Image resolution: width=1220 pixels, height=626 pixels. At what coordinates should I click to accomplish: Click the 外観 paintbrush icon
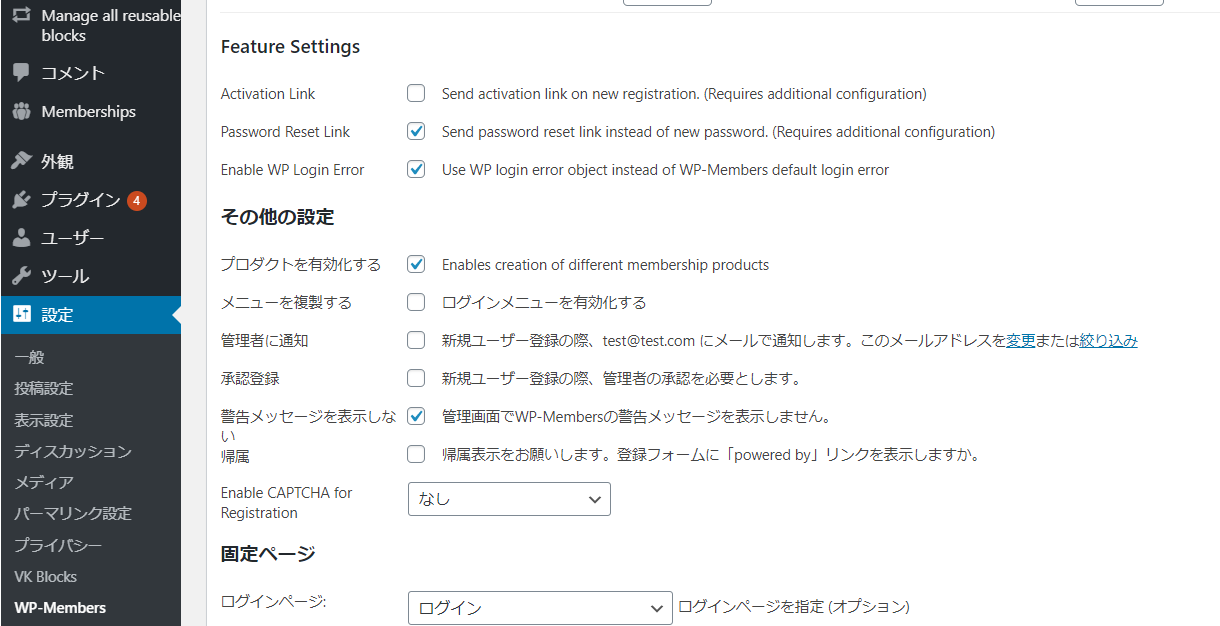[x=21, y=161]
